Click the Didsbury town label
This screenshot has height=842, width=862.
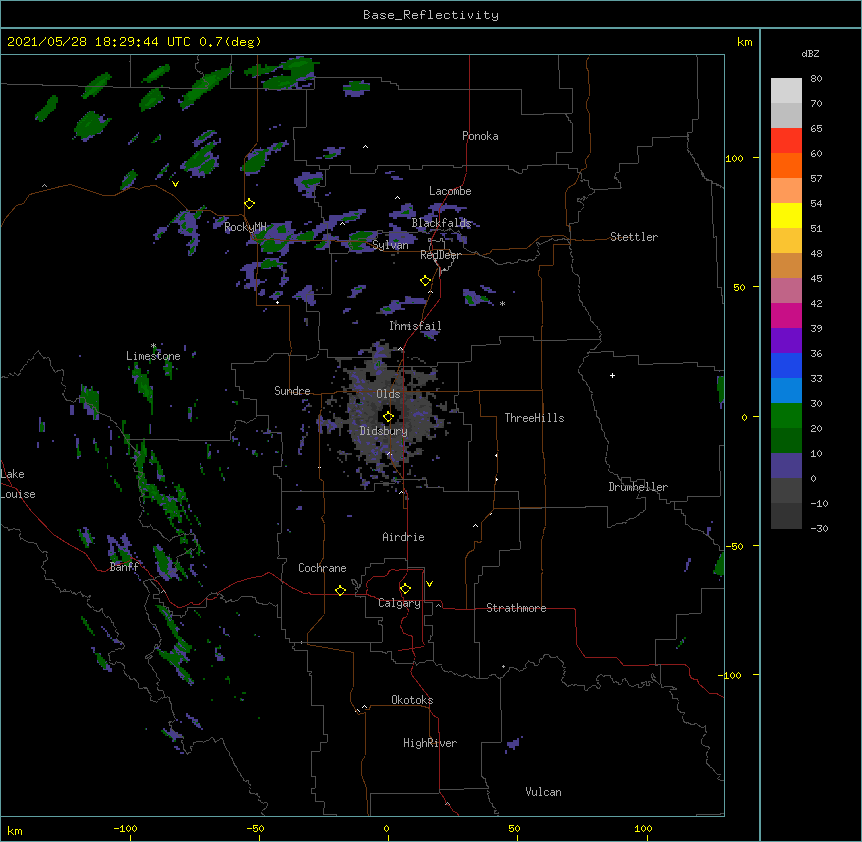pyautogui.click(x=384, y=431)
